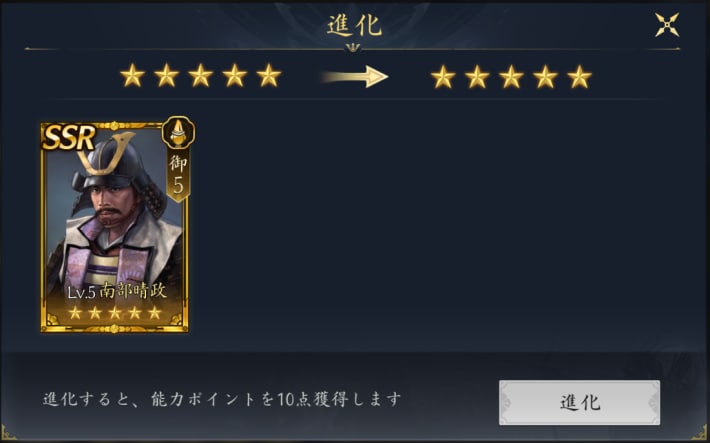This screenshot has height=443, width=710.
Task: Tap the star rating on the card
Action: point(115,313)
